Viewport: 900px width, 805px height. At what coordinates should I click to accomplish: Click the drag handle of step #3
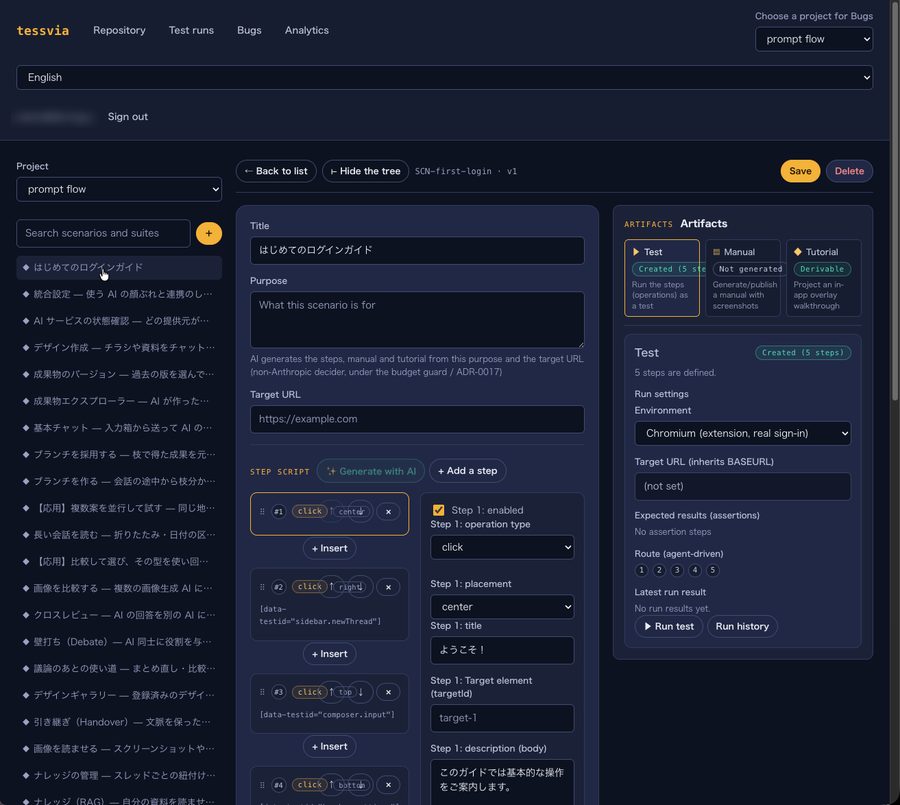pos(262,692)
